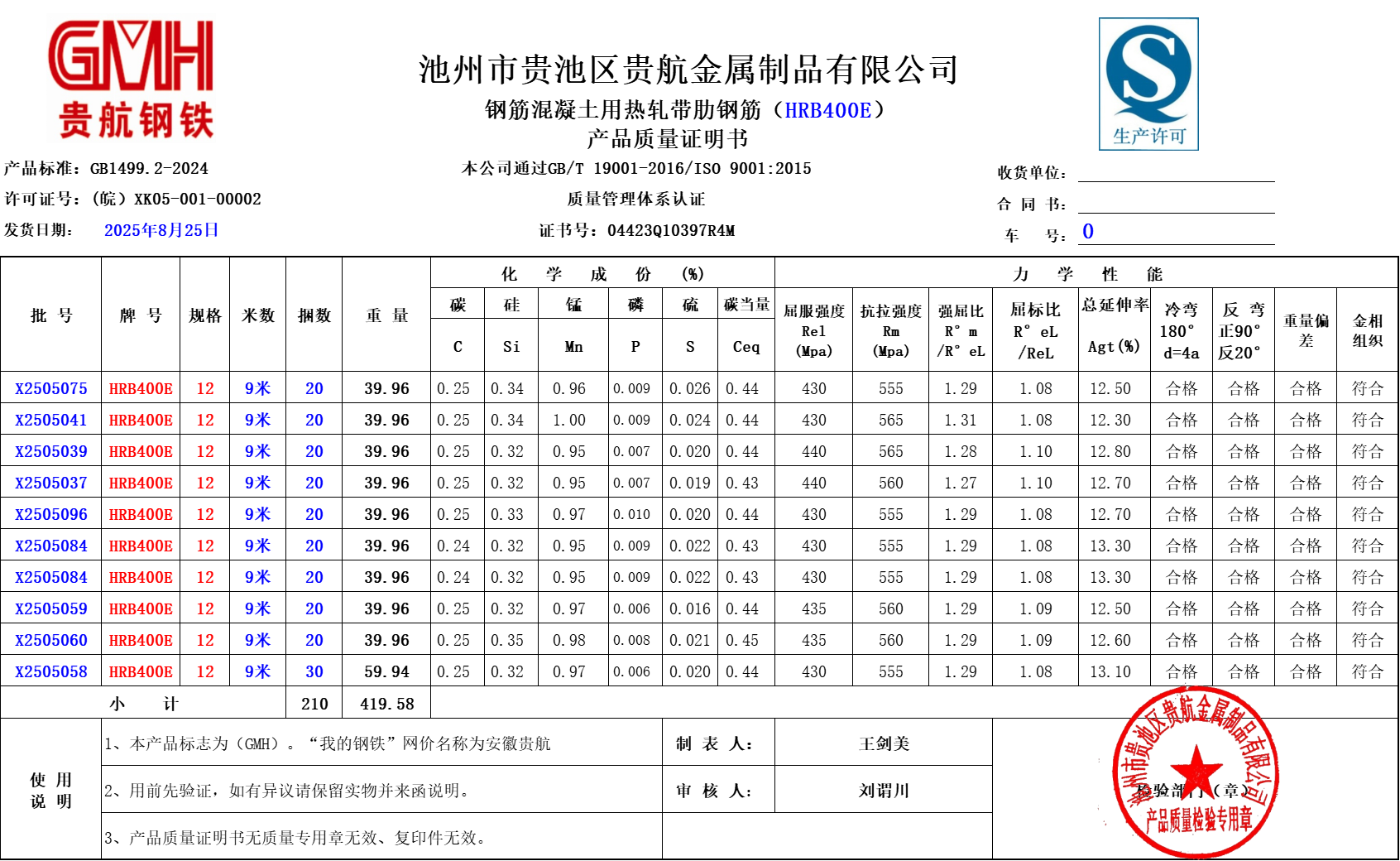
Task: Click the shipping date 2025年8月25日
Action: [x=161, y=230]
